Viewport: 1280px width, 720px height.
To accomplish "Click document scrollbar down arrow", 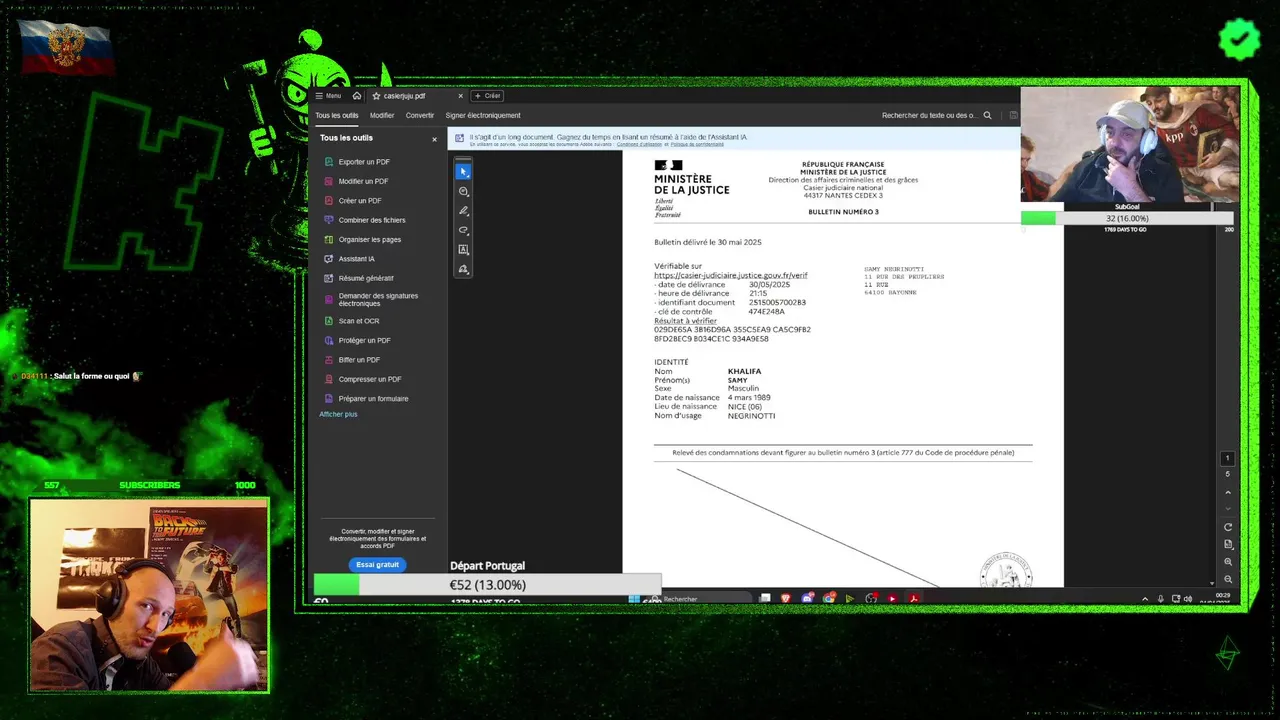I will point(1212,583).
